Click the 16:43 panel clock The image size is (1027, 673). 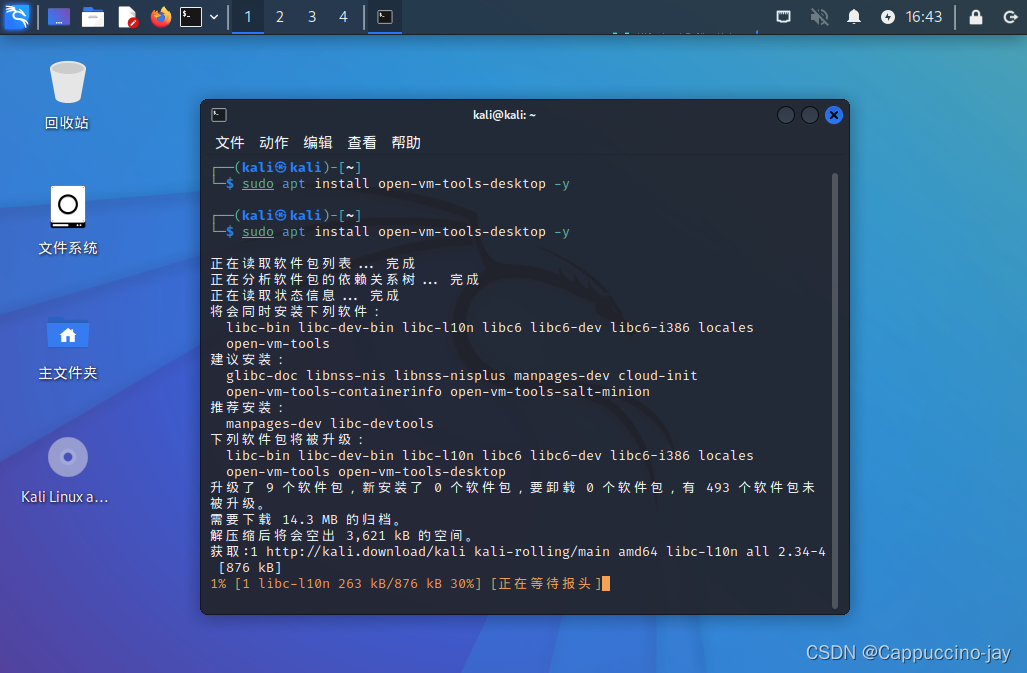[x=924, y=17]
